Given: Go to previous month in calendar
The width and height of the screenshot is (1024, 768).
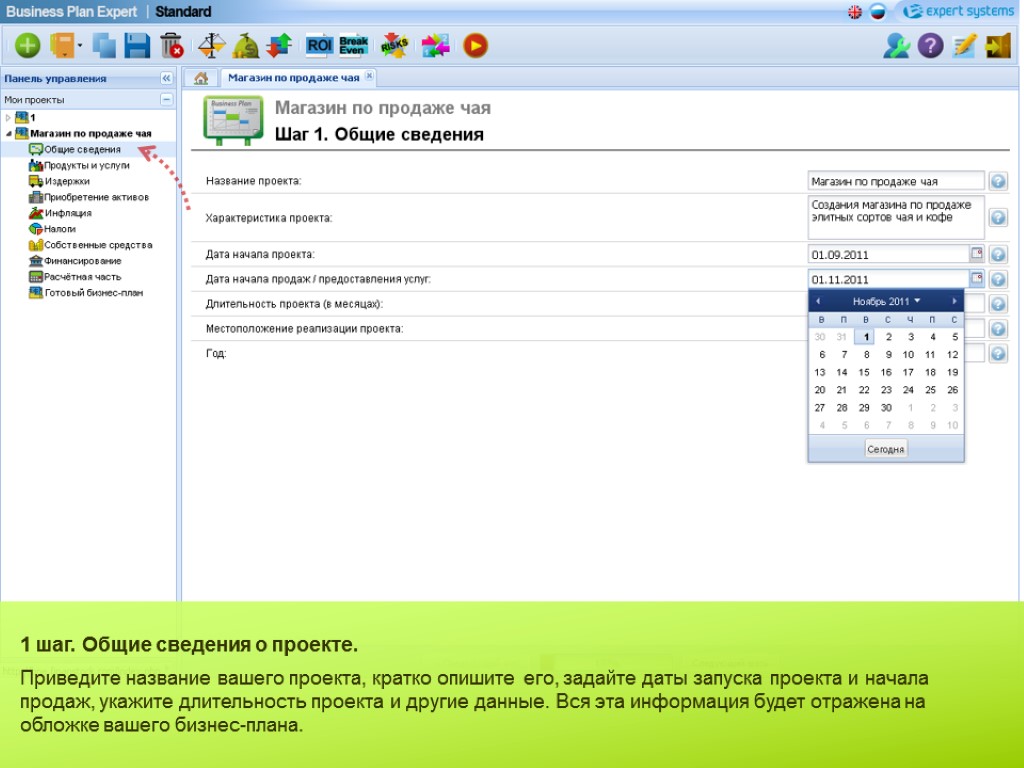Looking at the screenshot, I should tap(818, 301).
